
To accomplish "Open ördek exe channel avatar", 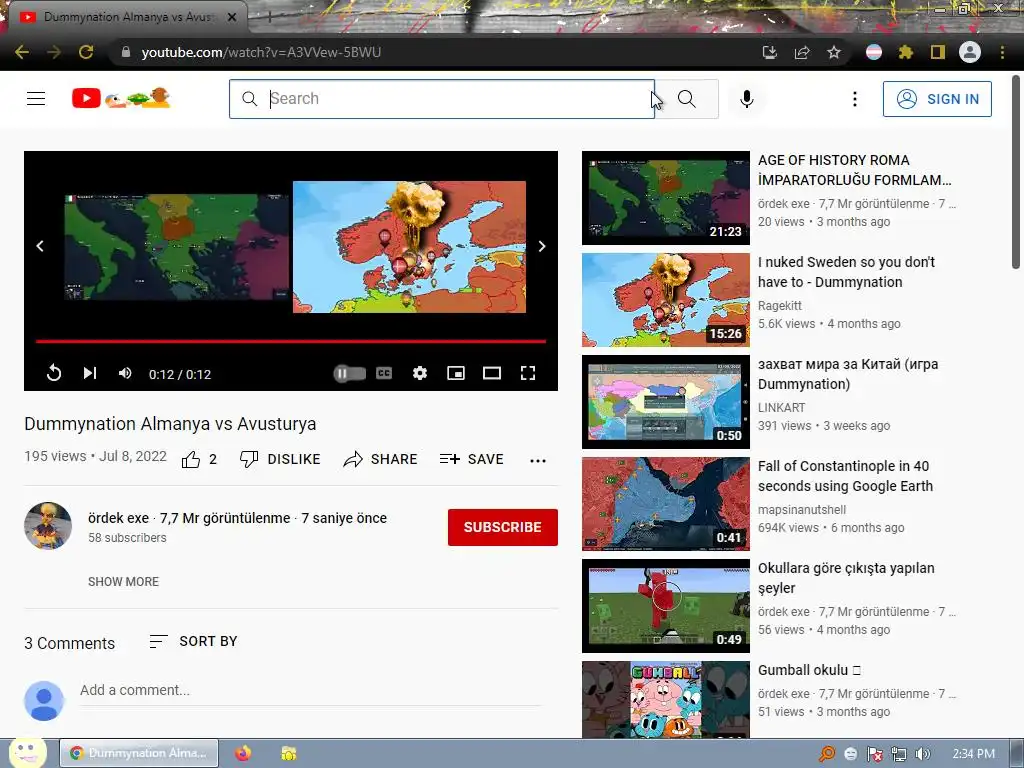I will tap(48, 526).
